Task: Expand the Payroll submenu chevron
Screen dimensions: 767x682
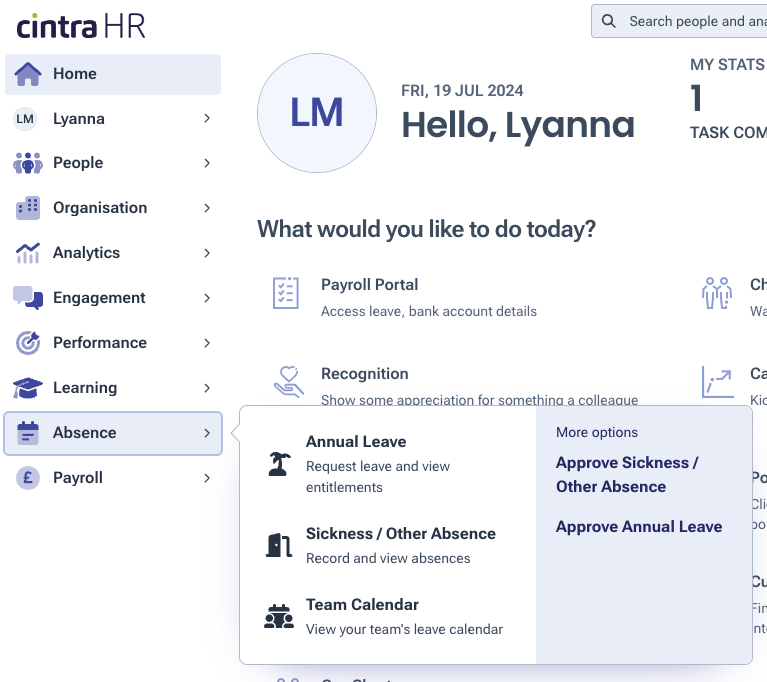Action: click(x=207, y=478)
